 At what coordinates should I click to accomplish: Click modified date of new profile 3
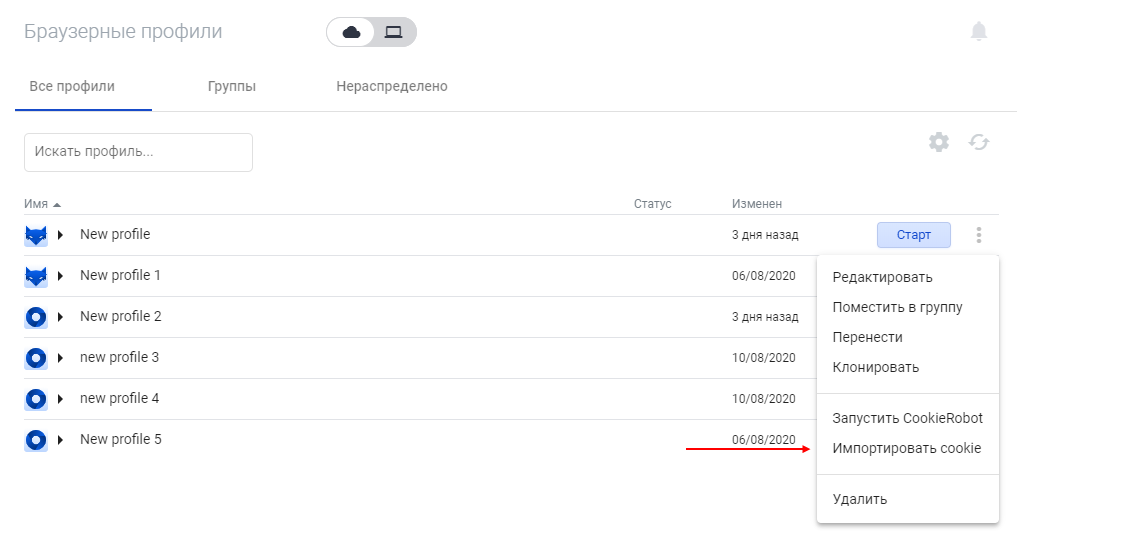click(764, 358)
